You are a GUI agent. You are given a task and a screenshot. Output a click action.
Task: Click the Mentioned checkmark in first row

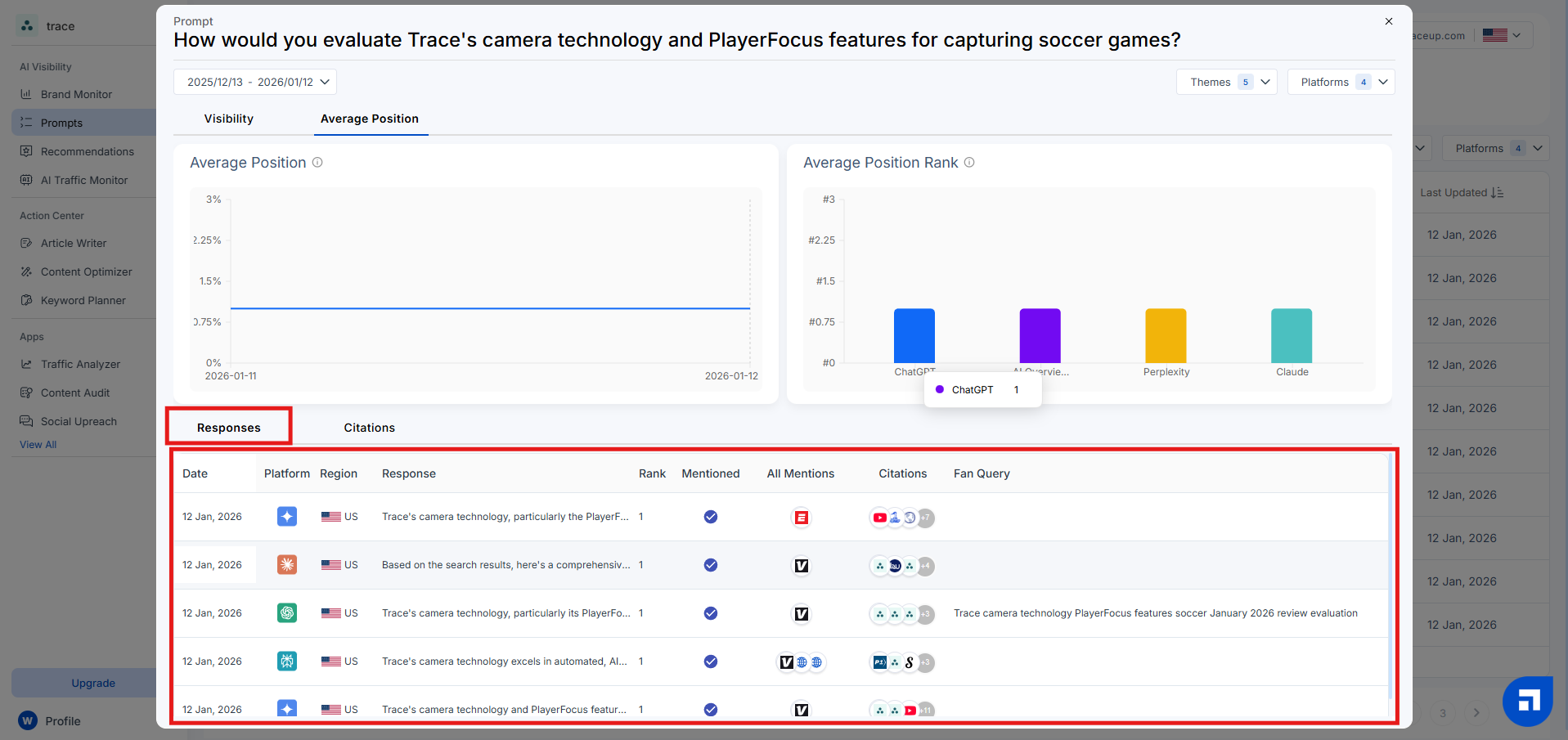(x=711, y=517)
